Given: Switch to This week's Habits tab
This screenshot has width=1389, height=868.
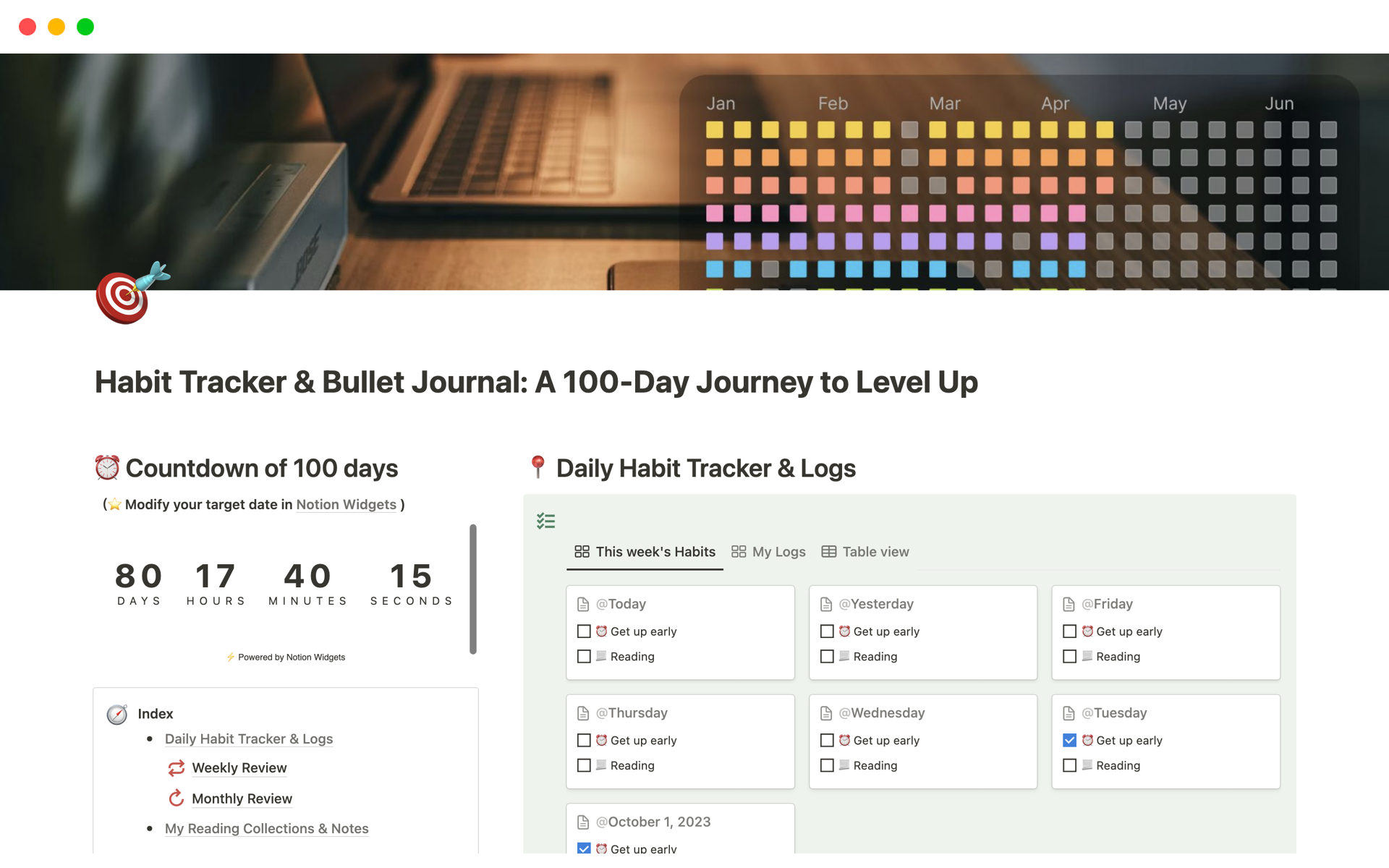Looking at the screenshot, I should [x=644, y=551].
